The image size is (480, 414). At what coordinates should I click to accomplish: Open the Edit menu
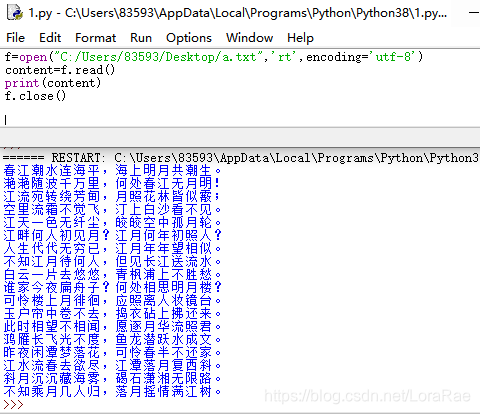click(50, 38)
